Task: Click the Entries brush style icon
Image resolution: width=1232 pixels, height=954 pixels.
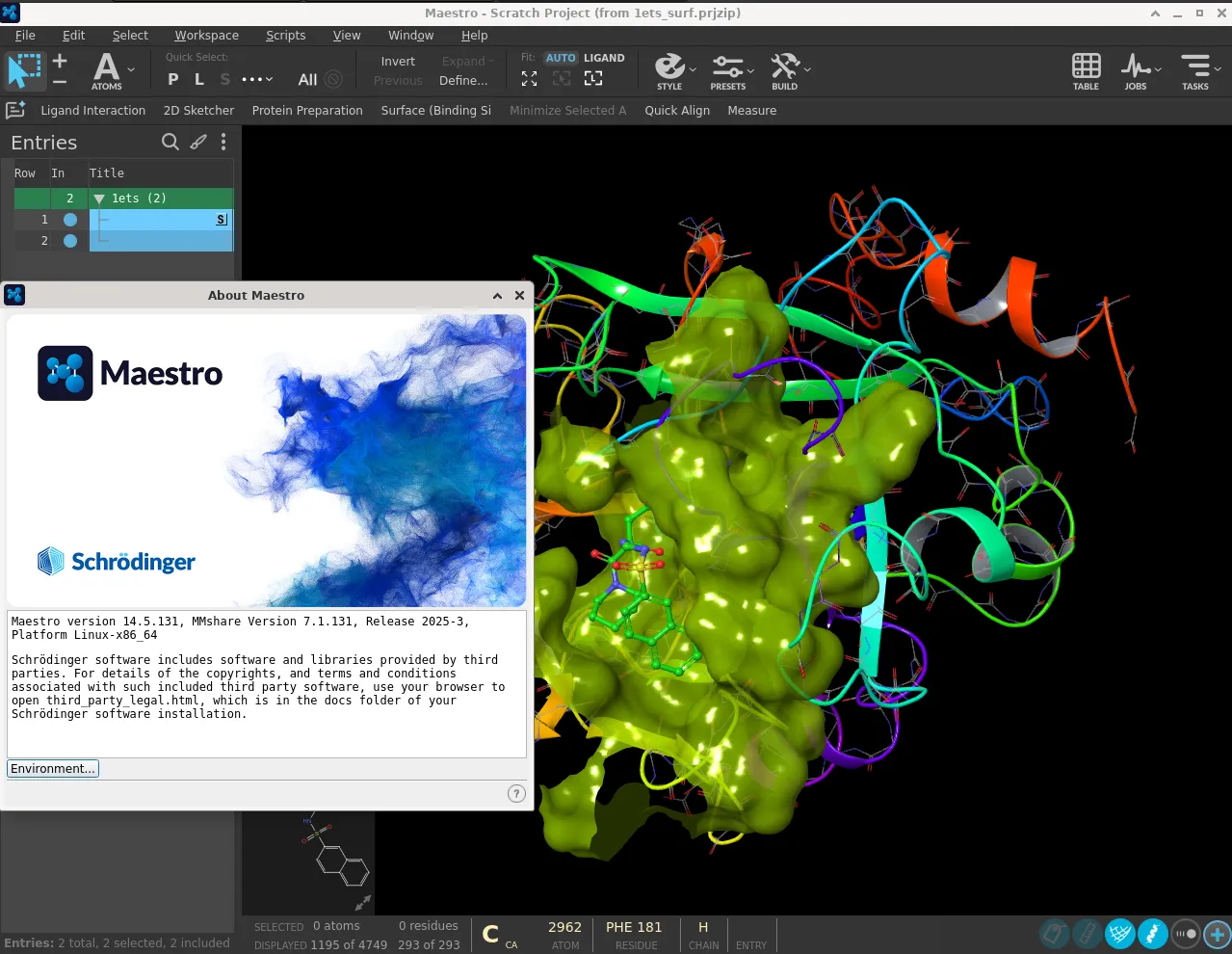Action: click(198, 142)
